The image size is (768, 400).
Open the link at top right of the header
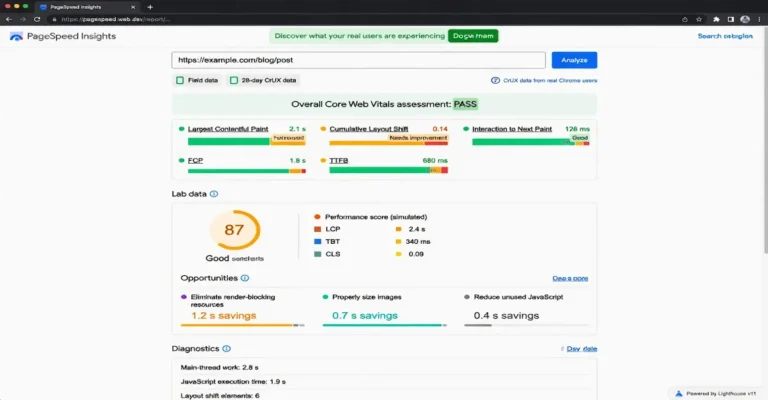tap(725, 36)
